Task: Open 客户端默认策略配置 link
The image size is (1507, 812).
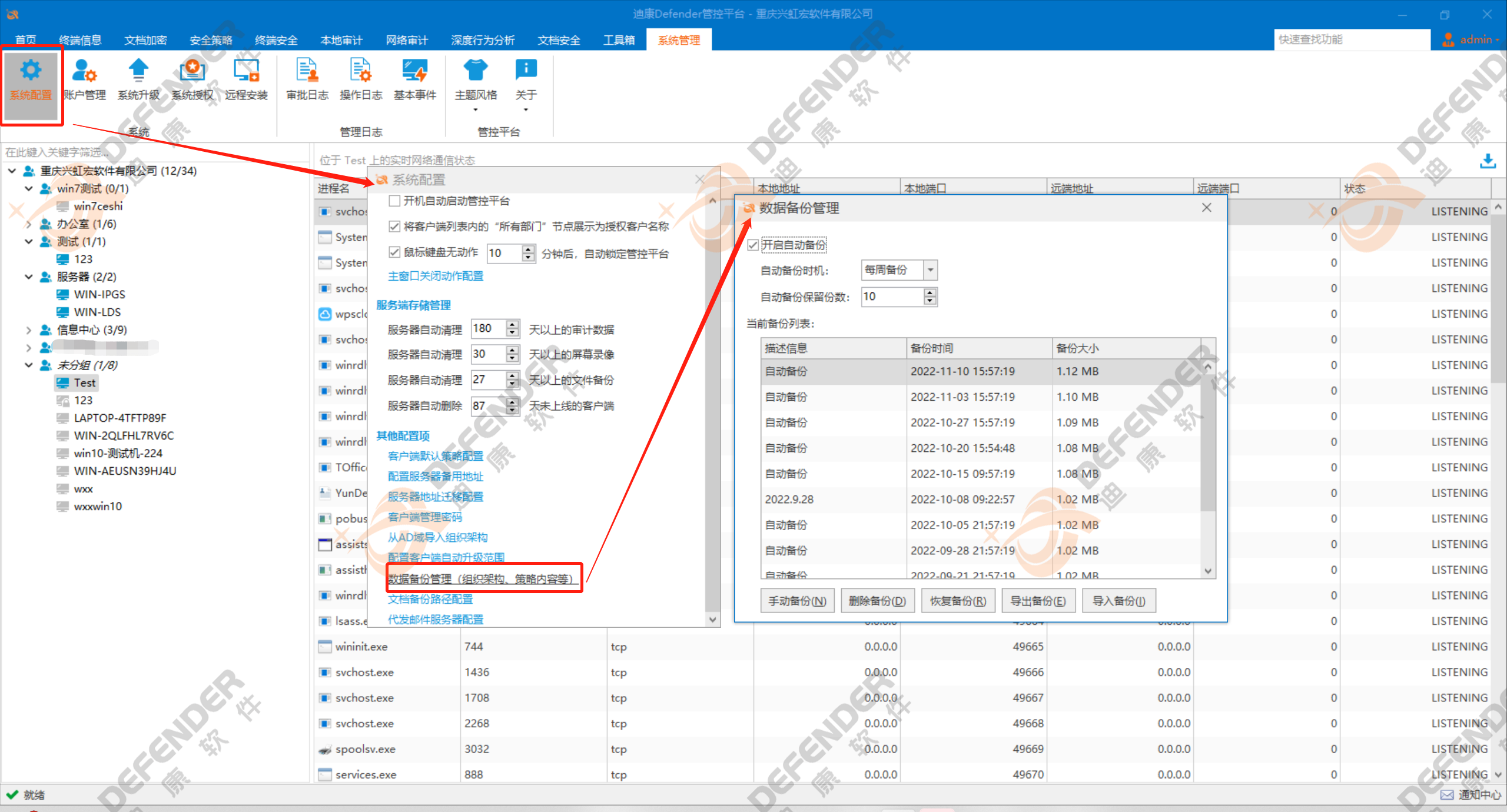Action: tap(436, 456)
